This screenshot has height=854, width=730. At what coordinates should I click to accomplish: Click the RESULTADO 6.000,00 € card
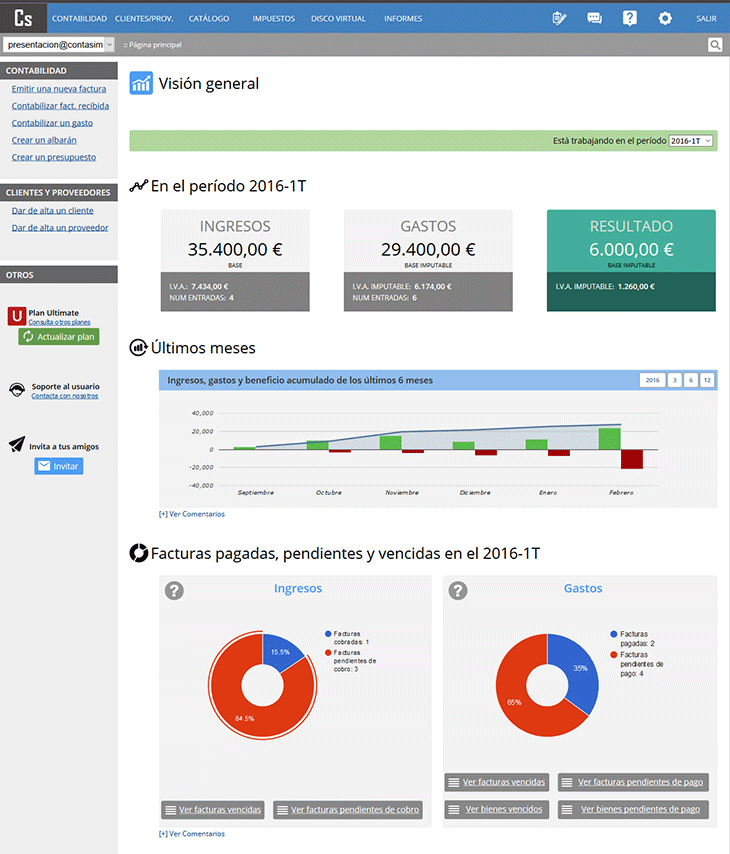(x=631, y=260)
